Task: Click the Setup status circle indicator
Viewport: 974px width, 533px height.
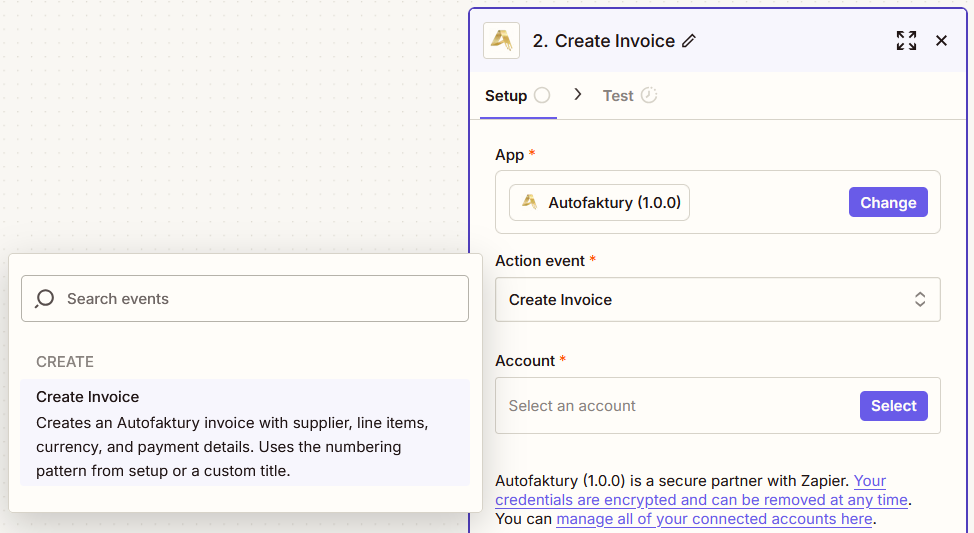Action: coord(542,95)
